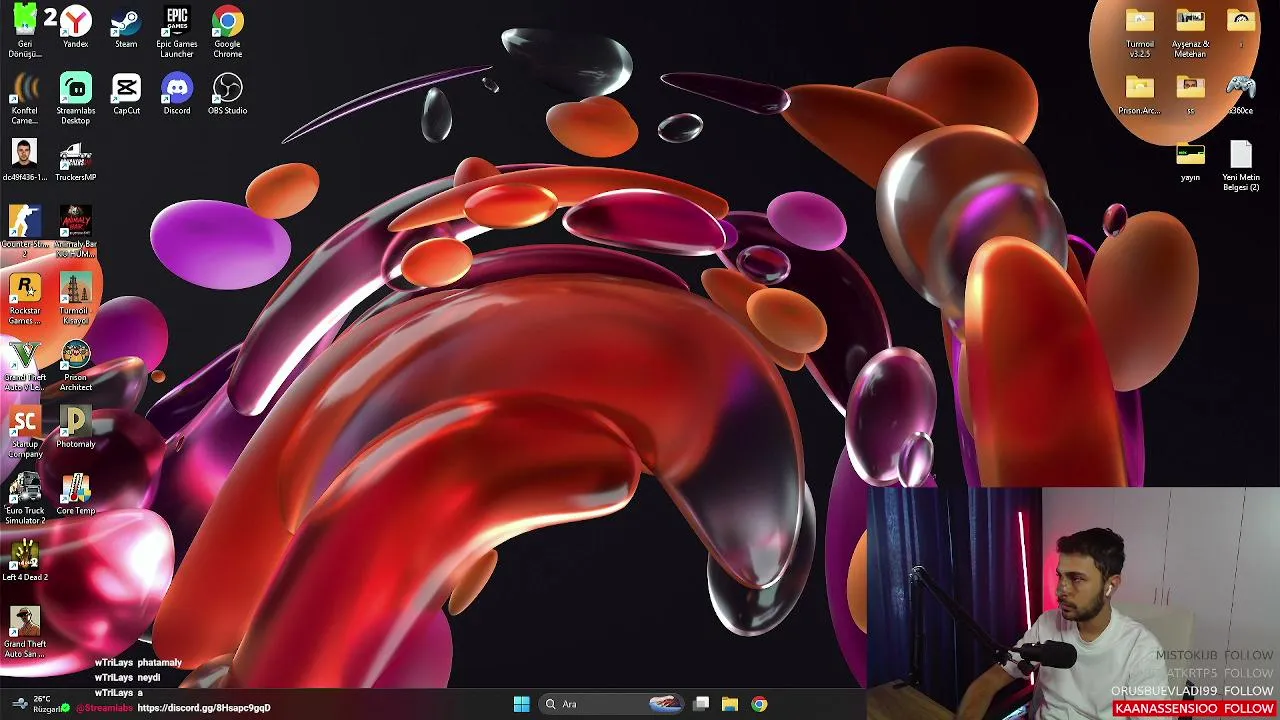Screen dimensions: 1280x720
Task: Open the Photomaly shortcut
Action: pyautogui.click(x=76, y=427)
